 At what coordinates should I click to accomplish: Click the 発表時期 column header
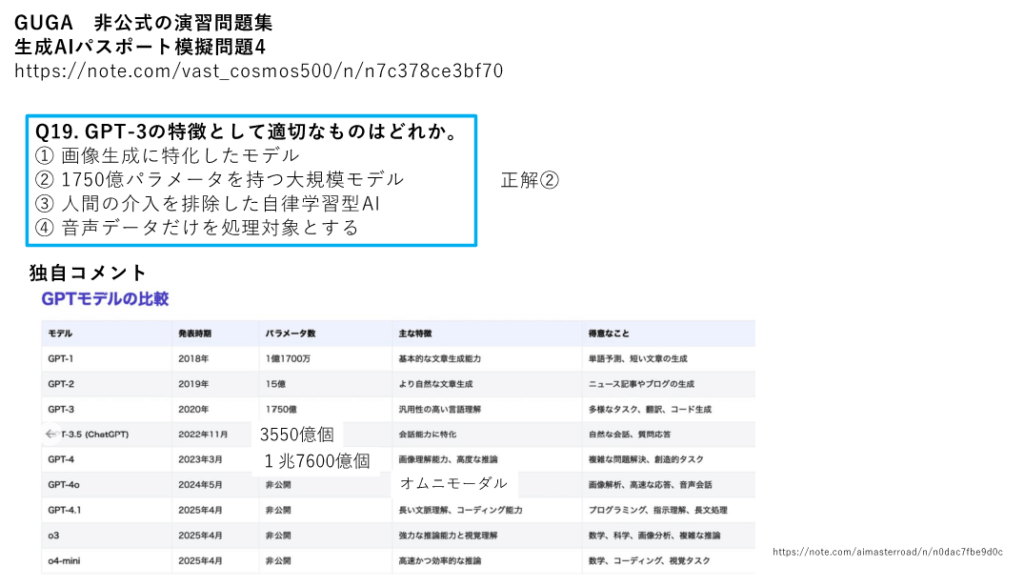click(194, 333)
